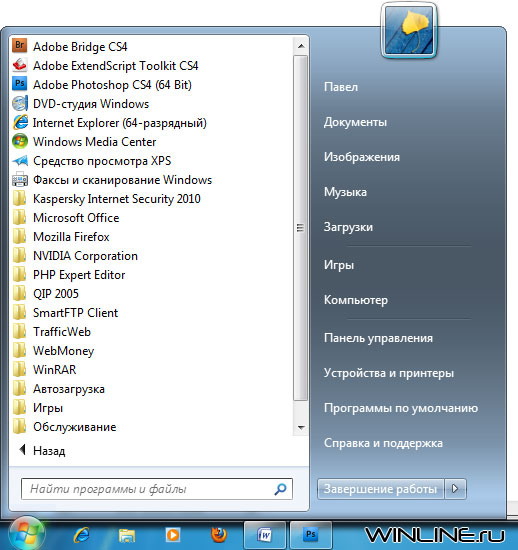Screen dimensions: 518x550
Task: Click the 'WebMoney' text
Action: pos(63,351)
